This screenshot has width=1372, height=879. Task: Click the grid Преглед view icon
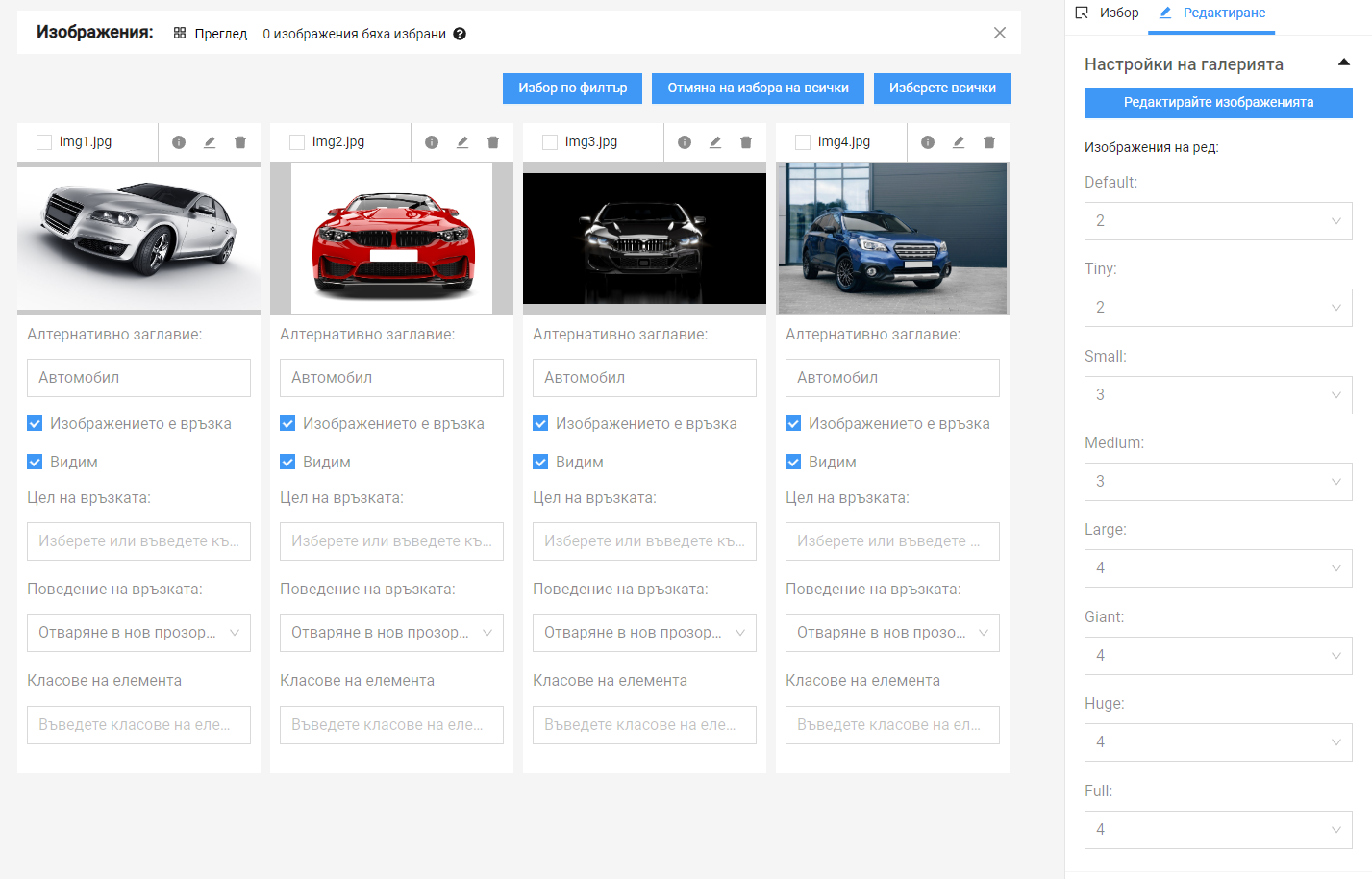tap(180, 34)
